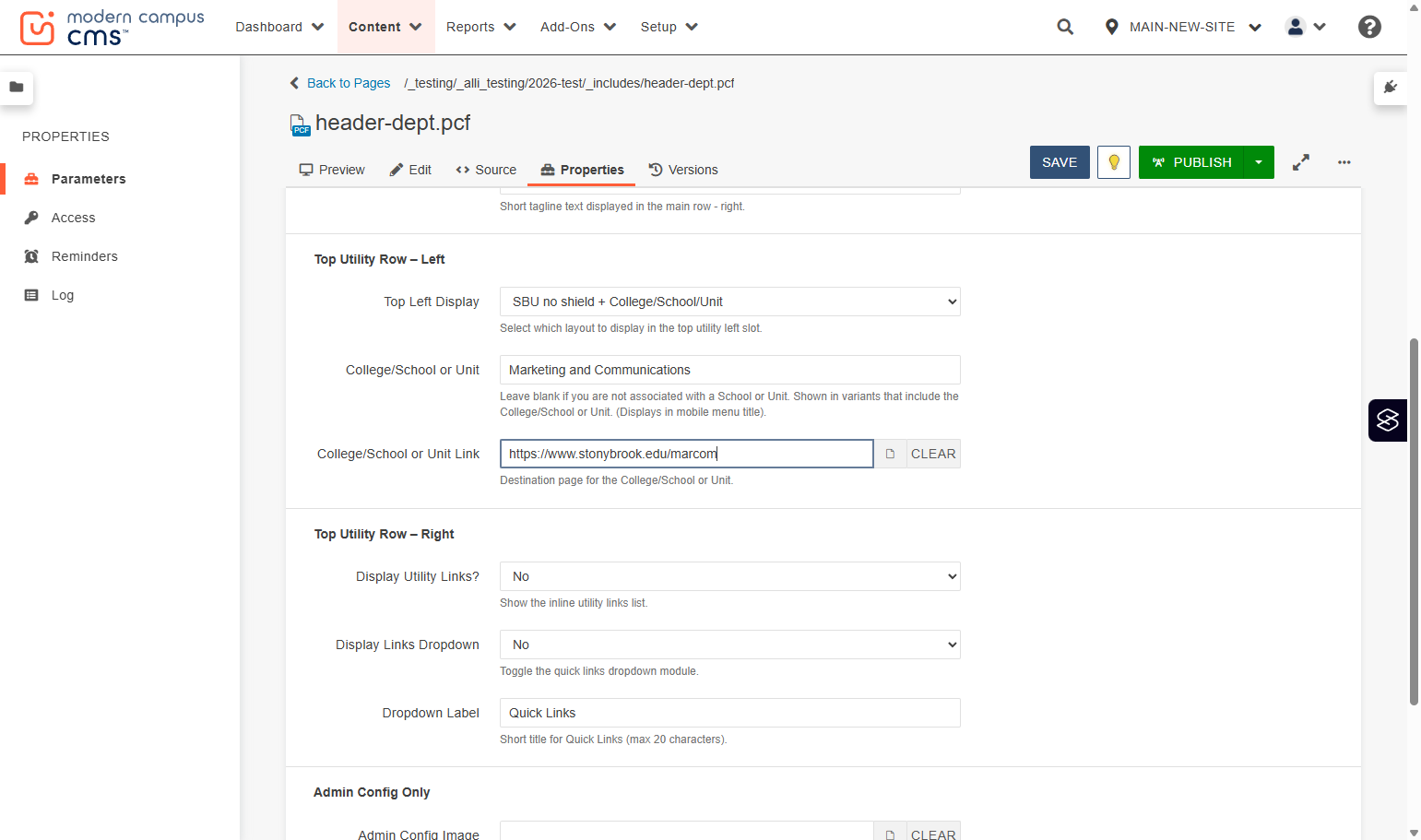Screen dimensions: 1421x840
Task: Switch to the Versions tab
Action: point(683,170)
